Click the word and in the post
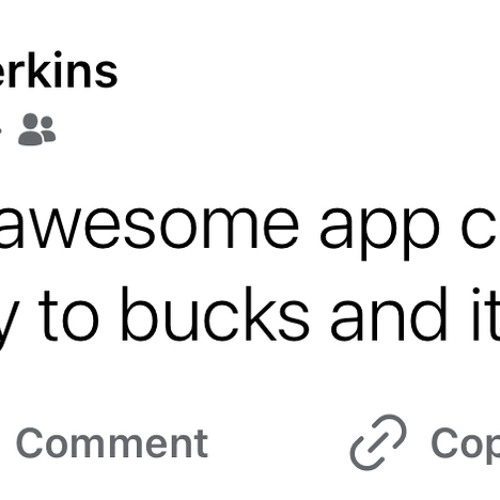 pos(389,314)
